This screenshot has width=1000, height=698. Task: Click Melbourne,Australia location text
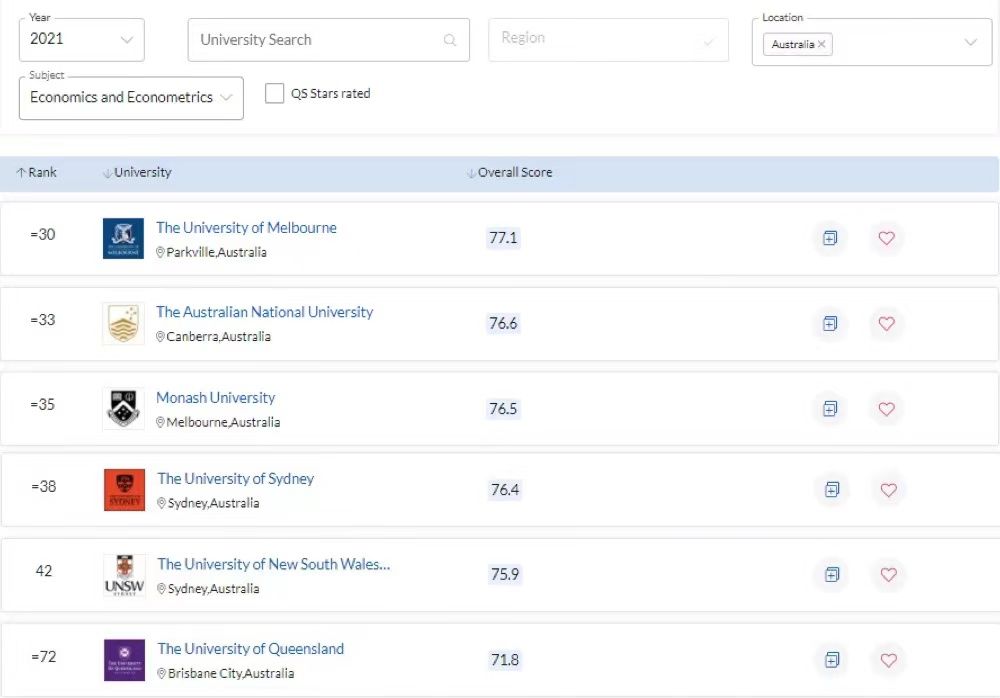(x=223, y=422)
